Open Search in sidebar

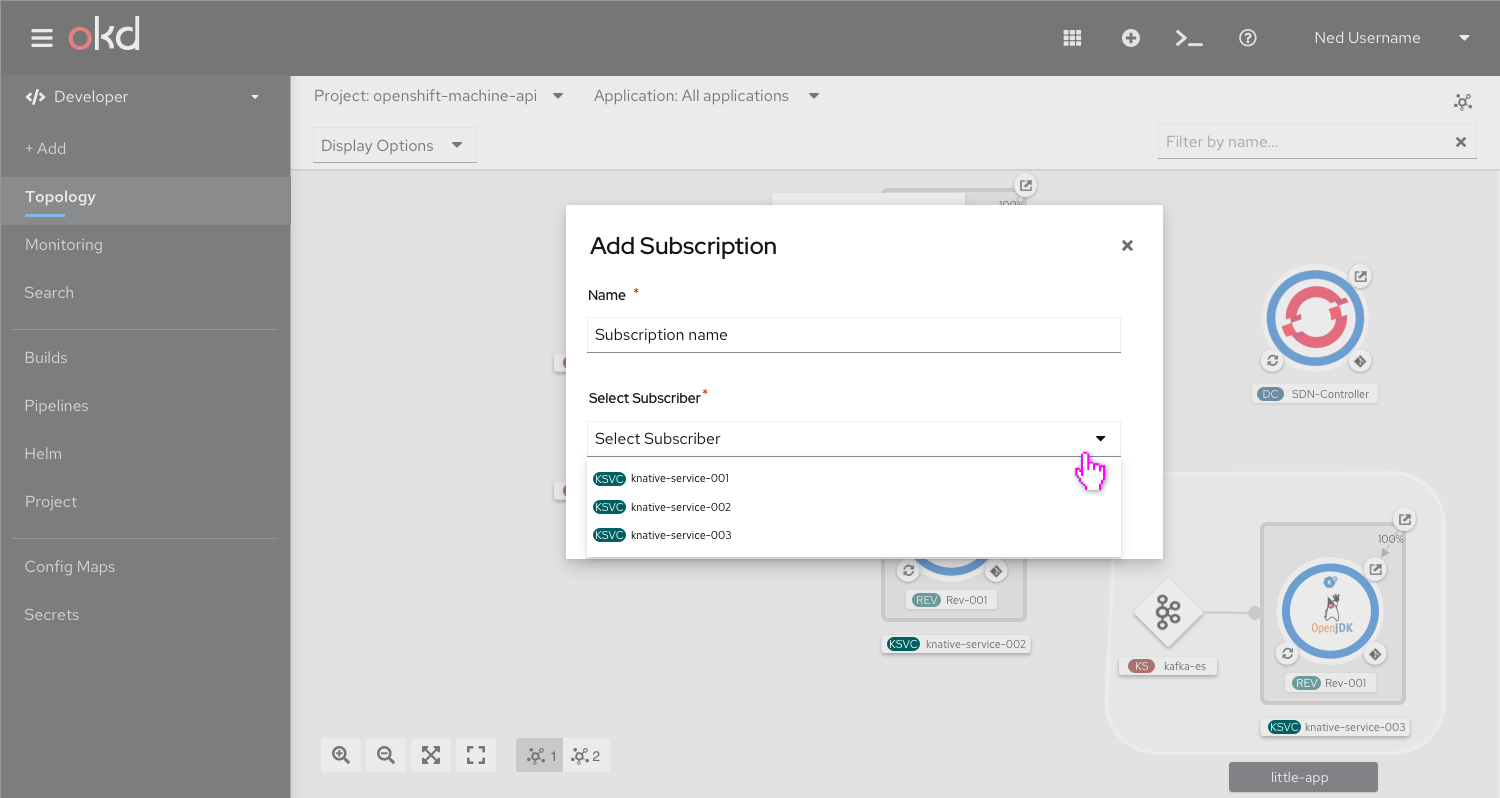pos(49,292)
